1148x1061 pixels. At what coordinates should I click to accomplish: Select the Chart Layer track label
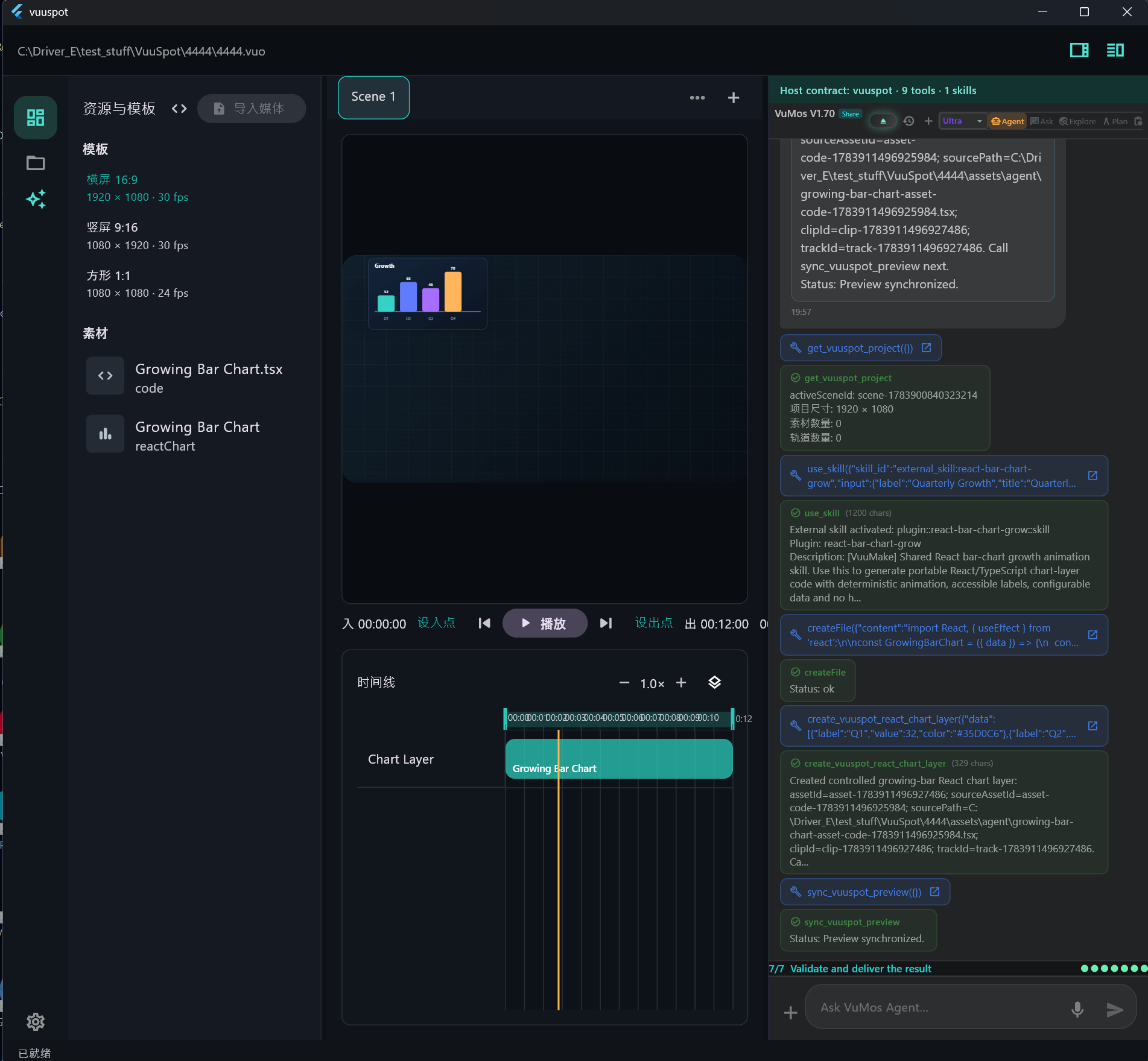click(x=401, y=759)
